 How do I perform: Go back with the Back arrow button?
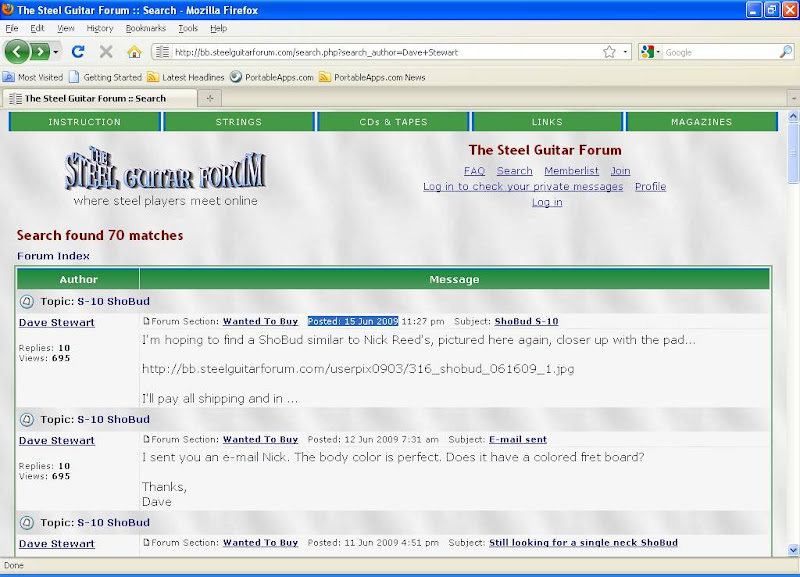tap(17, 52)
